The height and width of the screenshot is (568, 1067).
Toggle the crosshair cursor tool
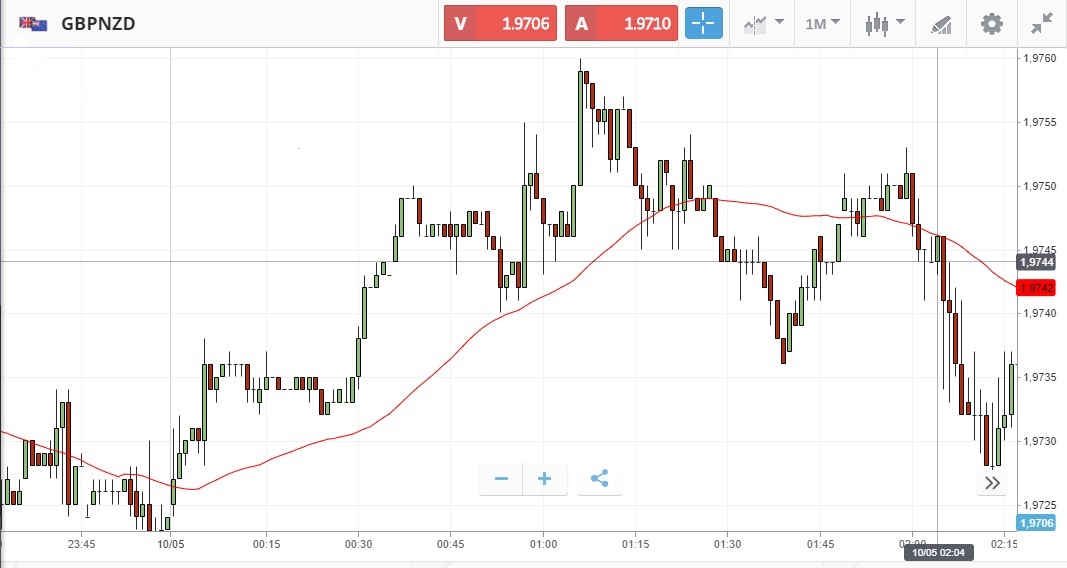(704, 23)
